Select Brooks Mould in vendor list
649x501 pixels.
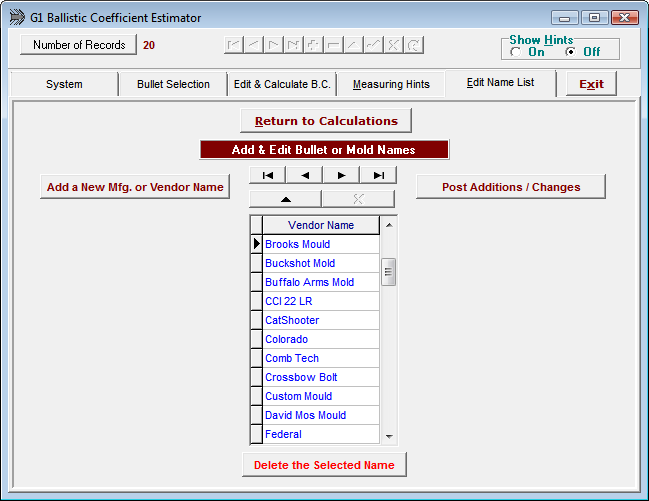click(x=321, y=244)
